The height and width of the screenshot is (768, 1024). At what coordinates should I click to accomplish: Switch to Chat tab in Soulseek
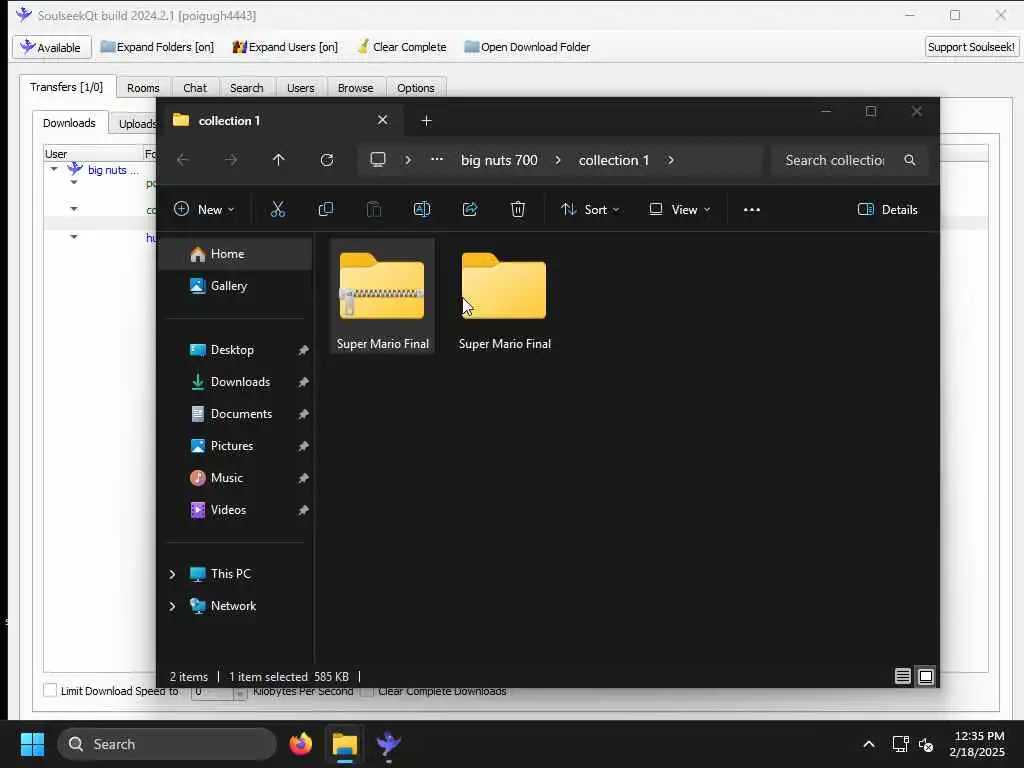(x=195, y=88)
